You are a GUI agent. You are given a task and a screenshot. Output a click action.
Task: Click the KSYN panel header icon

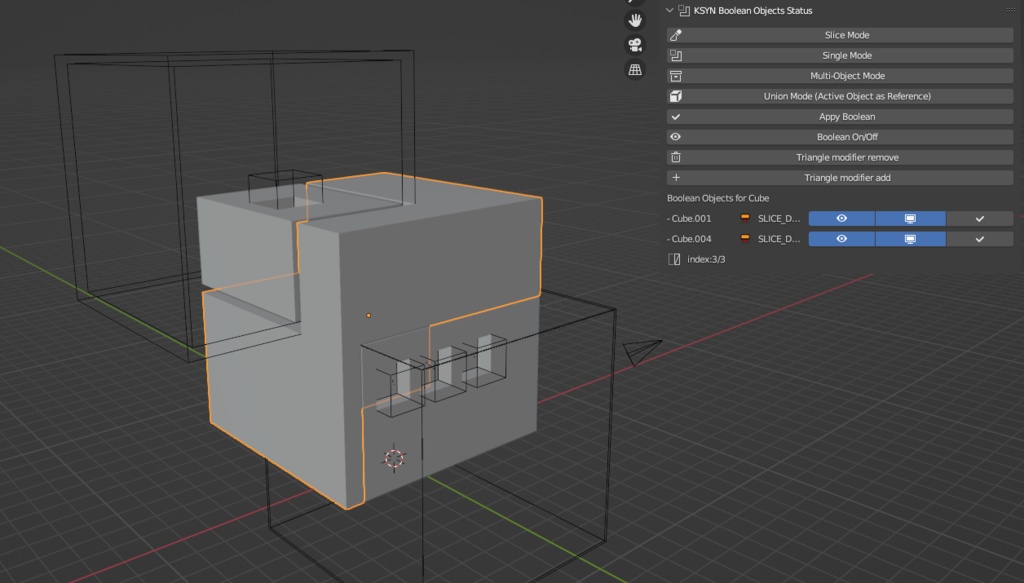(x=684, y=11)
